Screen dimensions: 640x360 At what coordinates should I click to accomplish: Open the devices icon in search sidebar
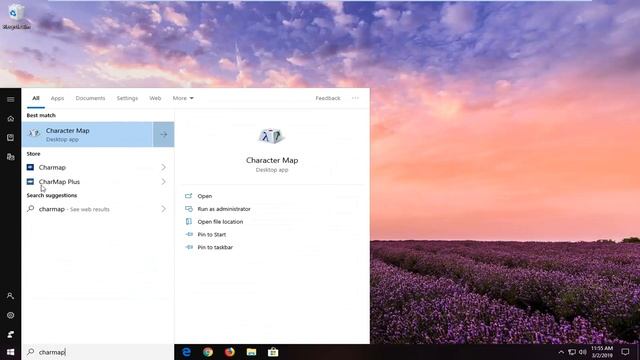11,157
